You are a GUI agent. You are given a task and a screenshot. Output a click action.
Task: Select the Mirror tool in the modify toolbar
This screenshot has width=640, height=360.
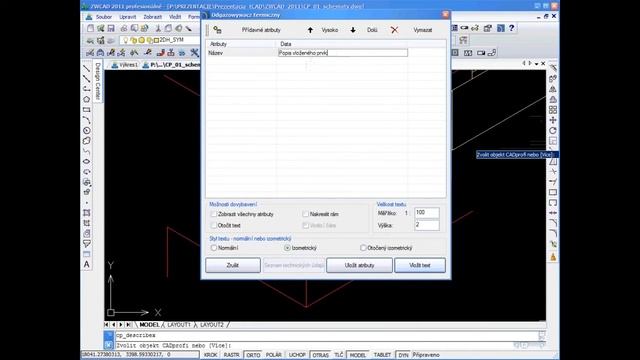553,89
